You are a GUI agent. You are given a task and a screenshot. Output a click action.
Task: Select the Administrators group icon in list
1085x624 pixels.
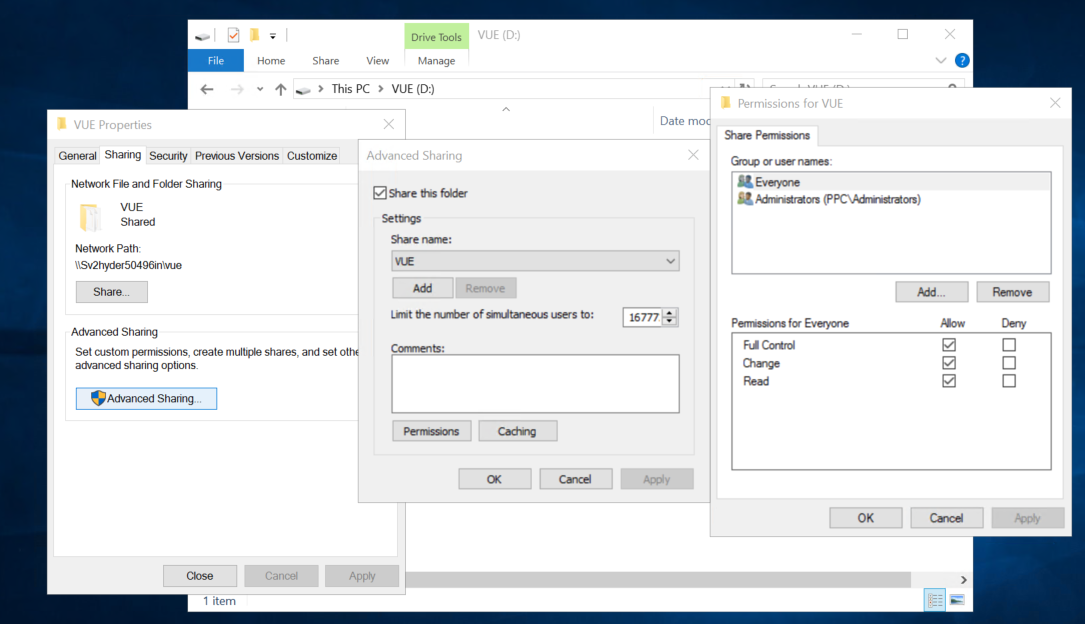tap(745, 199)
